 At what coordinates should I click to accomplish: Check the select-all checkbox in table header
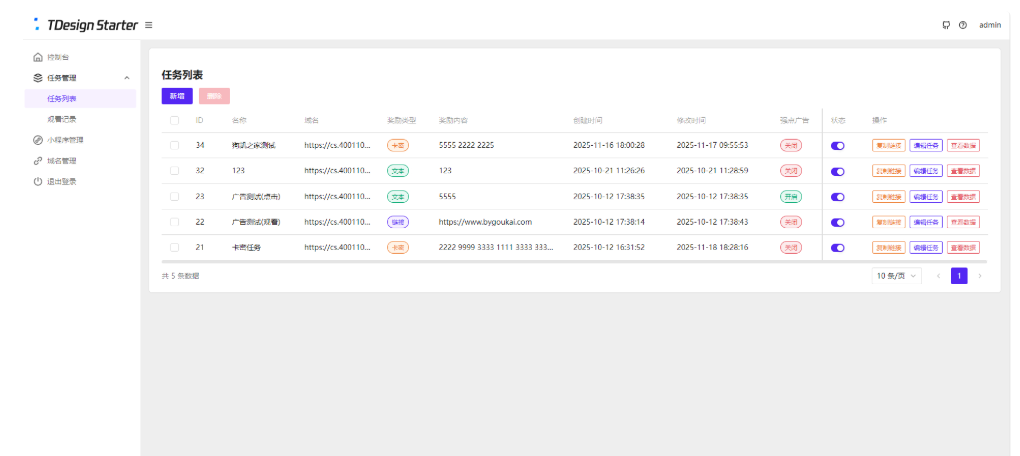[x=175, y=120]
